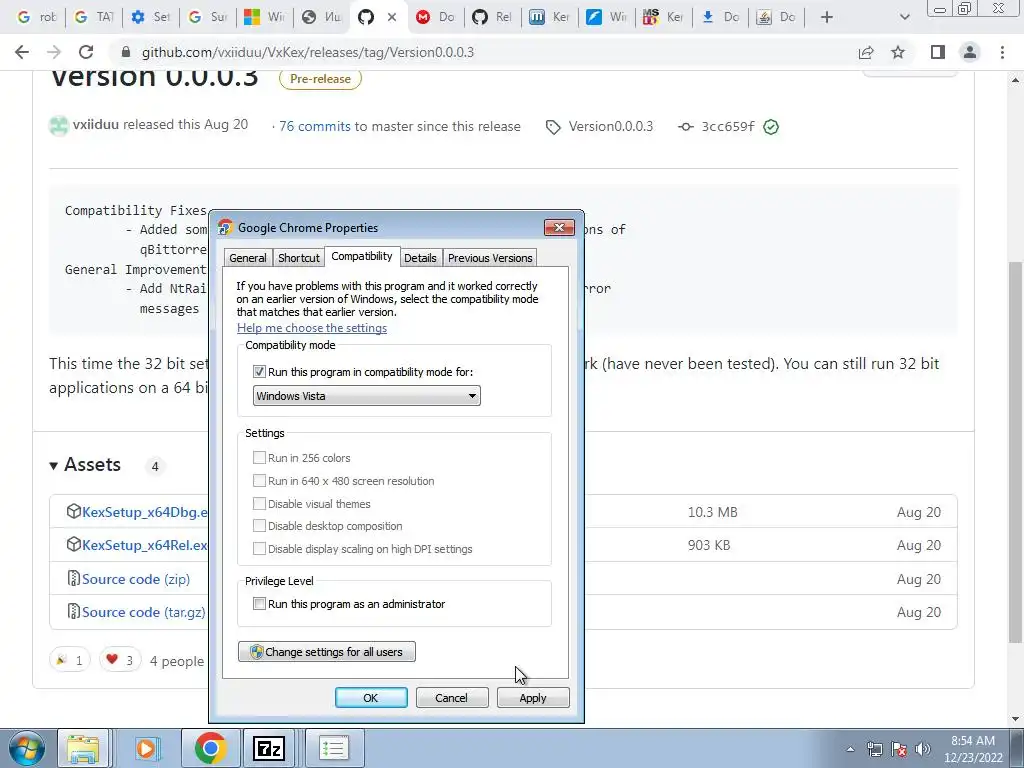
Task: Show hidden system tray icons
Action: (850, 750)
